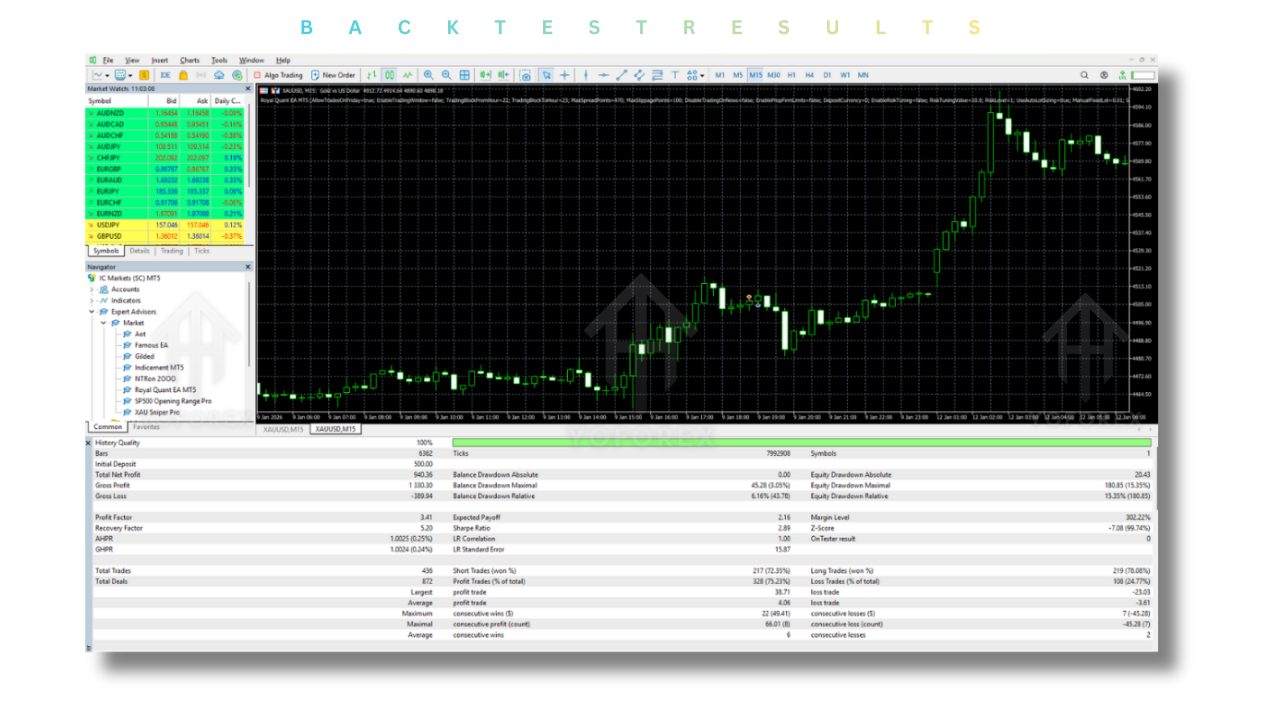Image resolution: width=1280 pixels, height=720 pixels.
Task: Click the New Order button
Action: pyautogui.click(x=334, y=75)
